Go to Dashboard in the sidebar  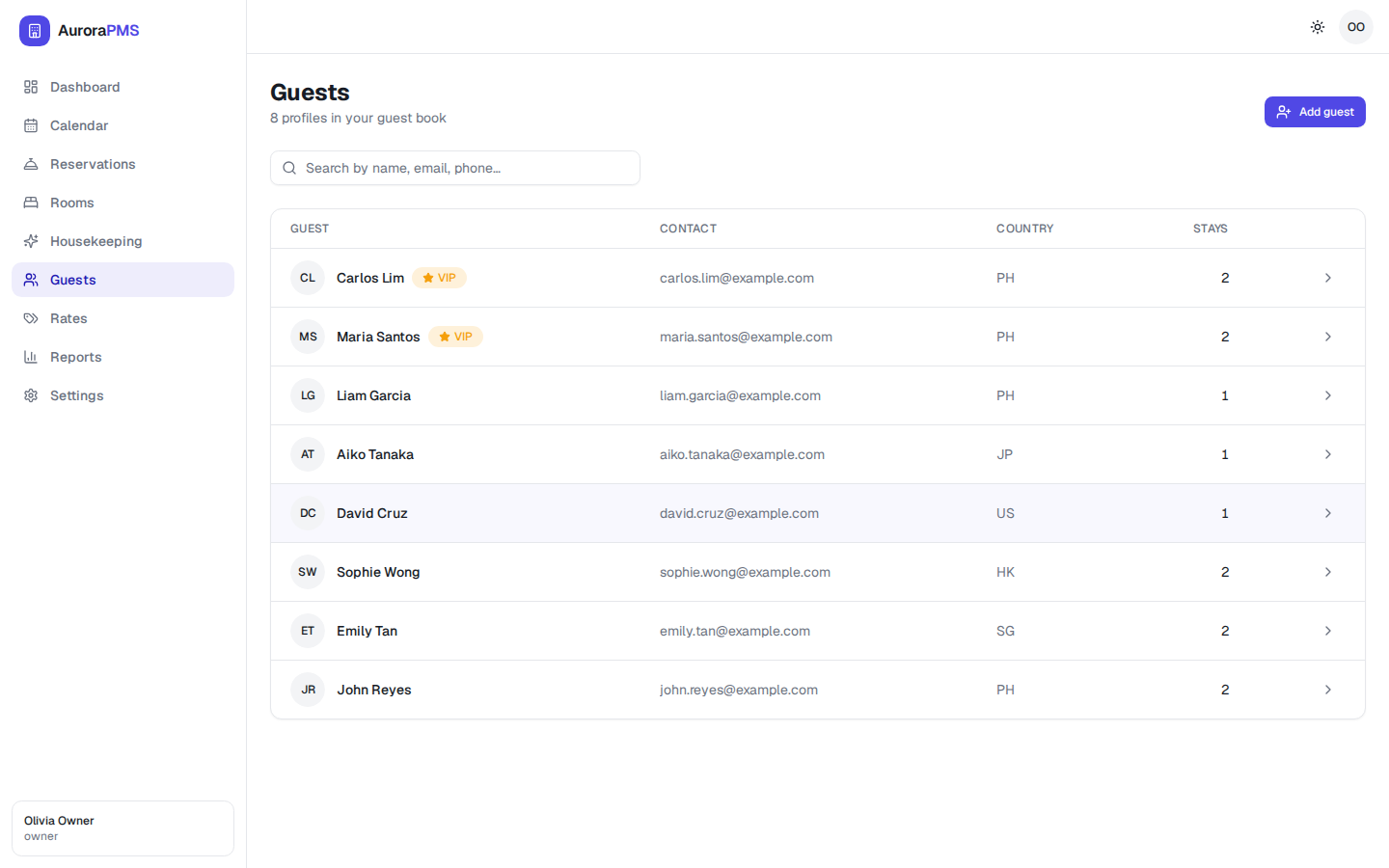tap(123, 87)
